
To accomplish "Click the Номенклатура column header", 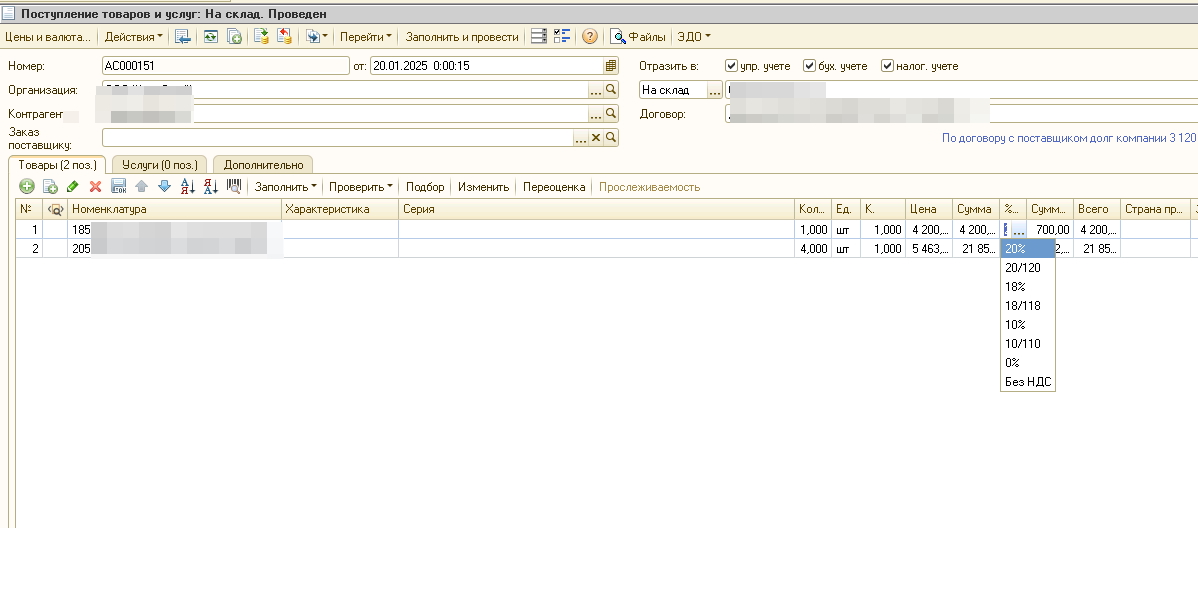I will (x=175, y=209).
